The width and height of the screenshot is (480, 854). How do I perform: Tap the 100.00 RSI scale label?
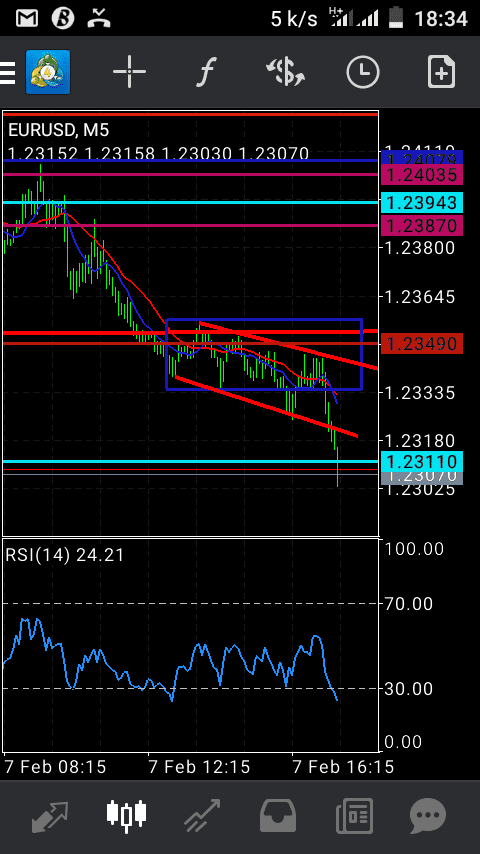(414, 548)
